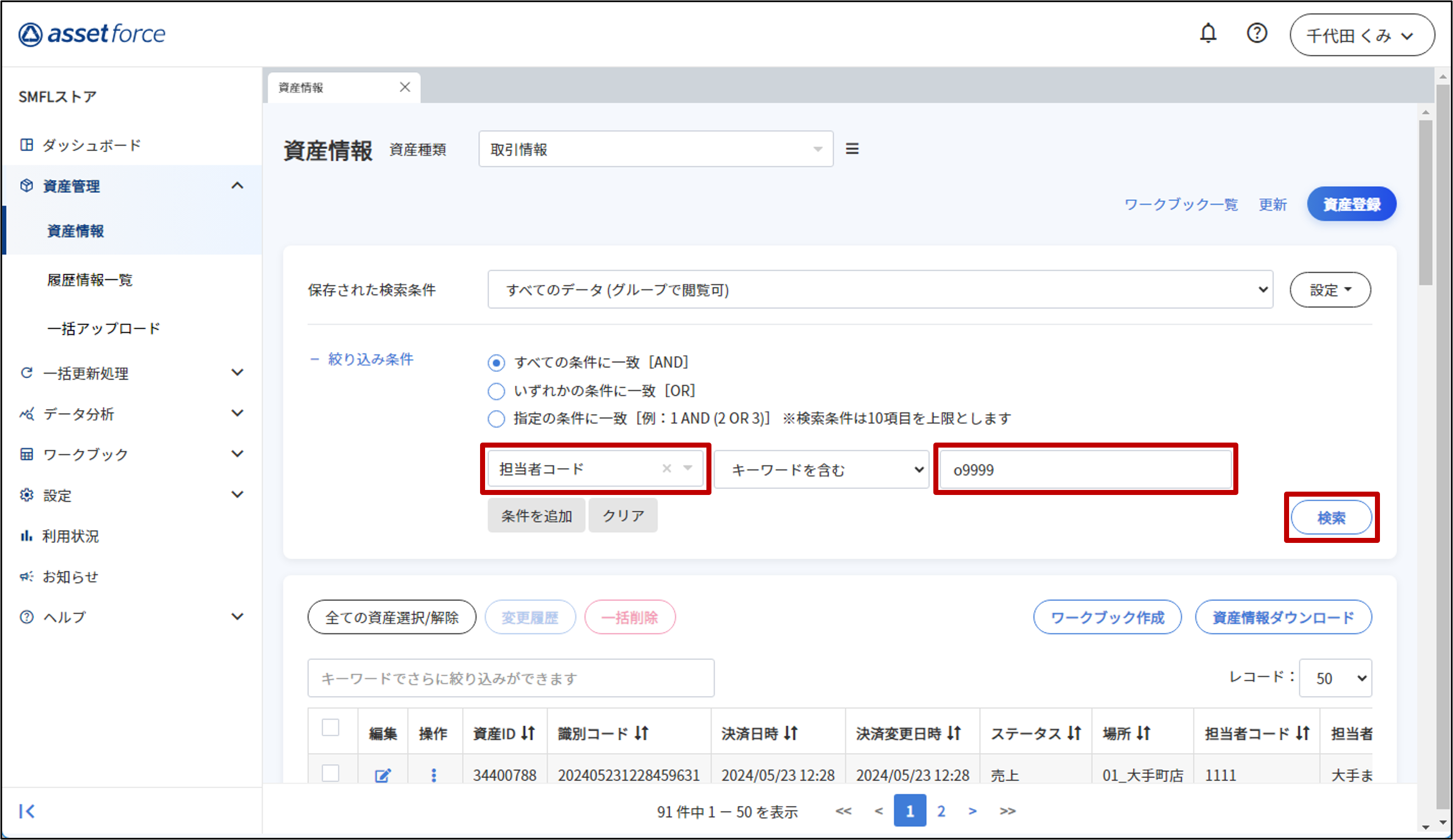Open the 資産種類 取引情報 dropdown

click(656, 149)
